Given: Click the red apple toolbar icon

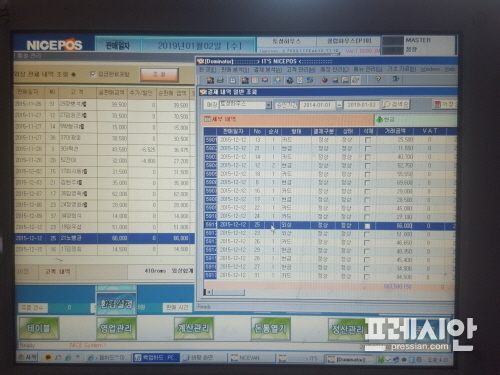Looking at the screenshot, I should (324, 80).
